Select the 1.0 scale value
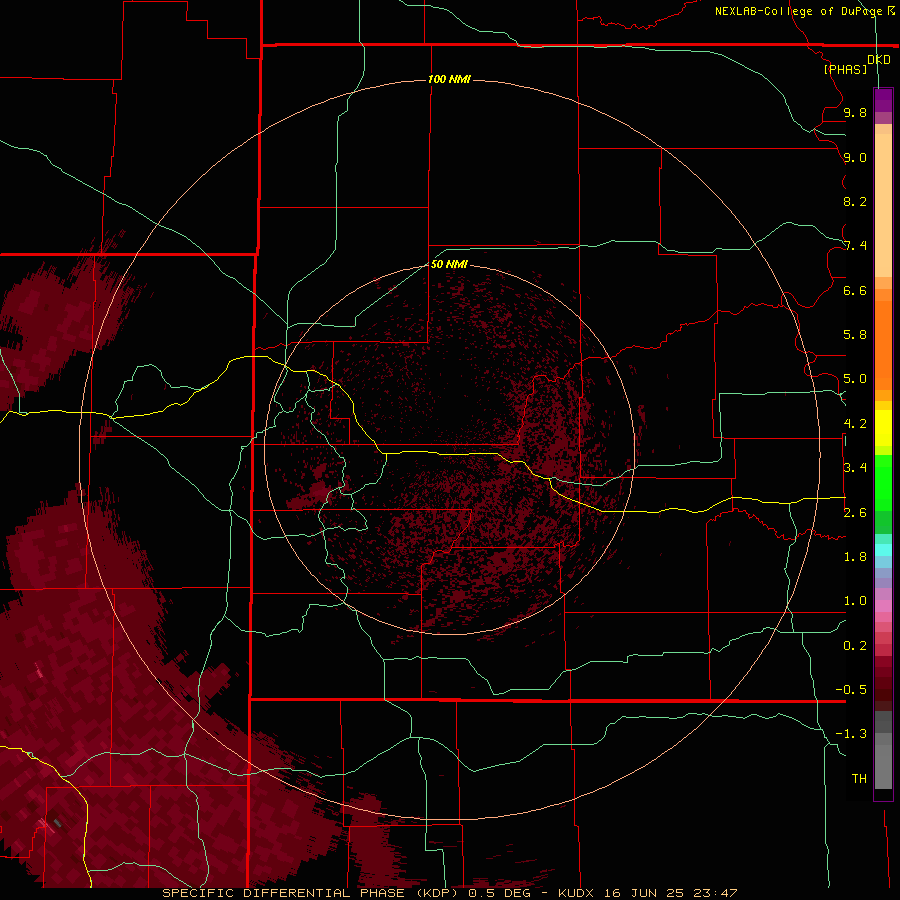900x900 pixels. (855, 601)
